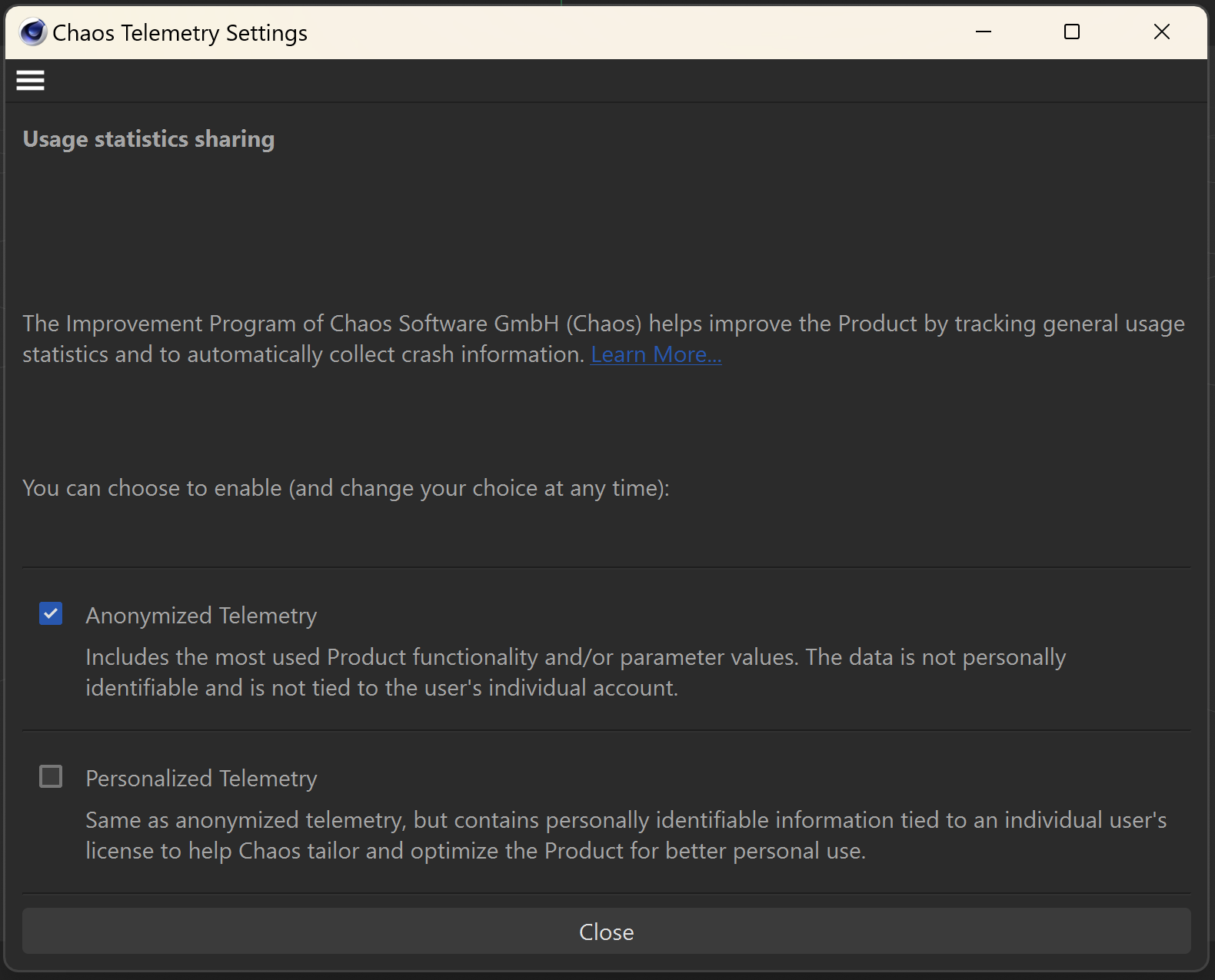The image size is (1215, 980).
Task: Enable the Personalized Telemetry checkbox
Action: point(51,776)
